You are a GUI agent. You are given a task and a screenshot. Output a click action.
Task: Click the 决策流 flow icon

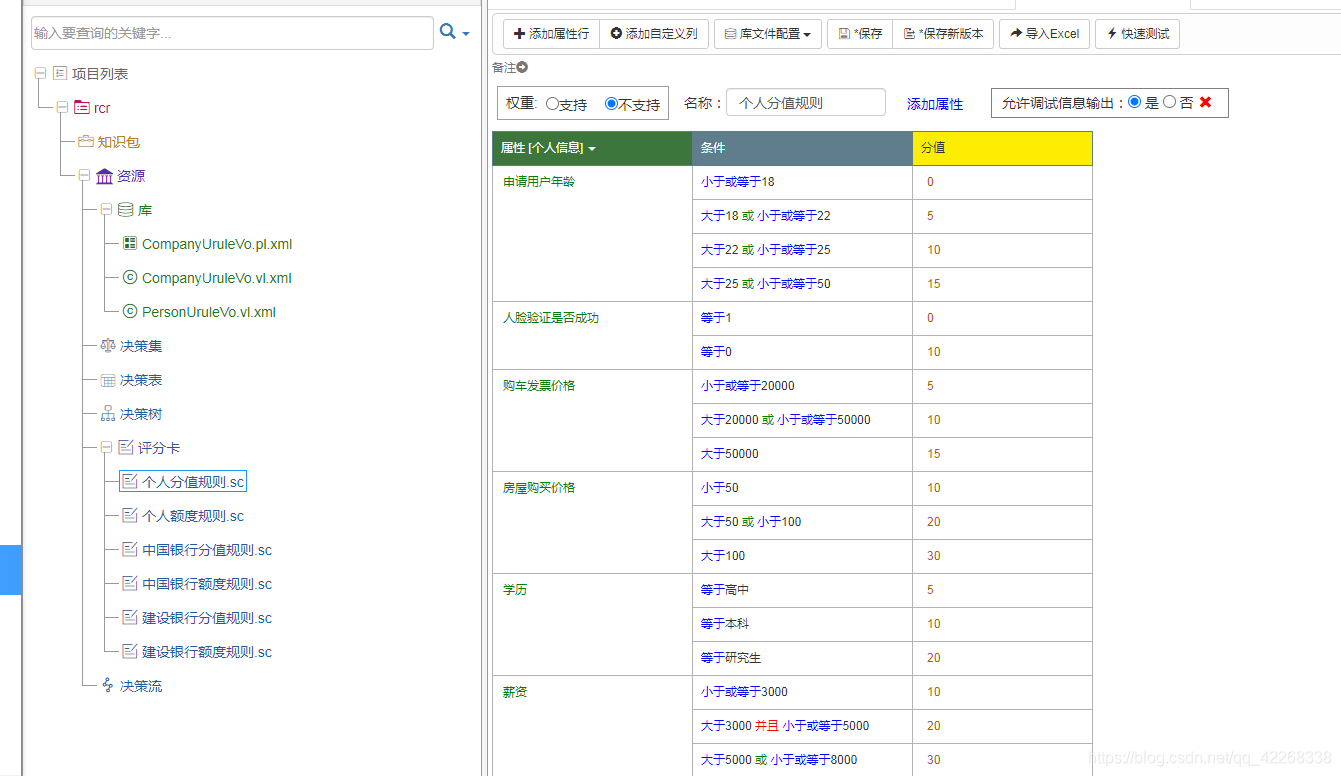108,686
